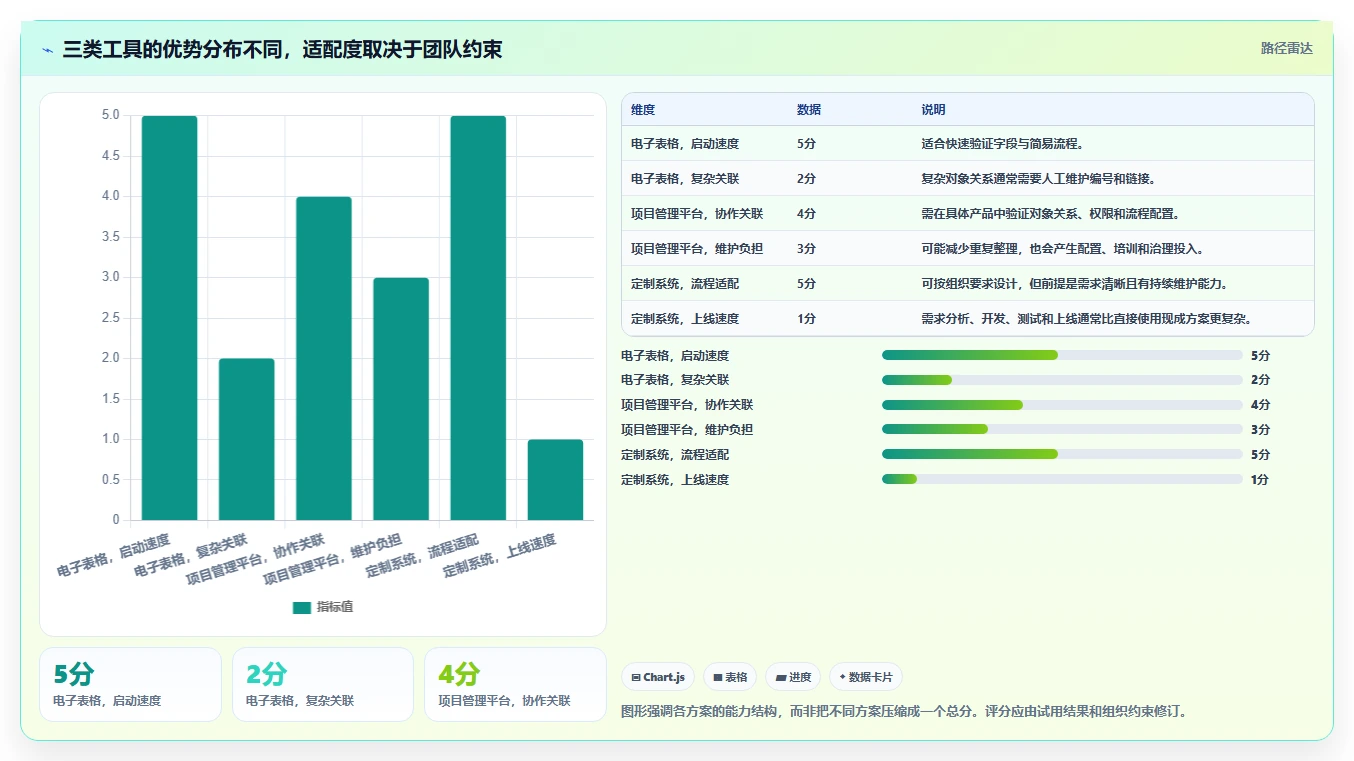Click progress list label 定制系统，上线速度
The height and width of the screenshot is (761, 1354).
tap(675, 479)
